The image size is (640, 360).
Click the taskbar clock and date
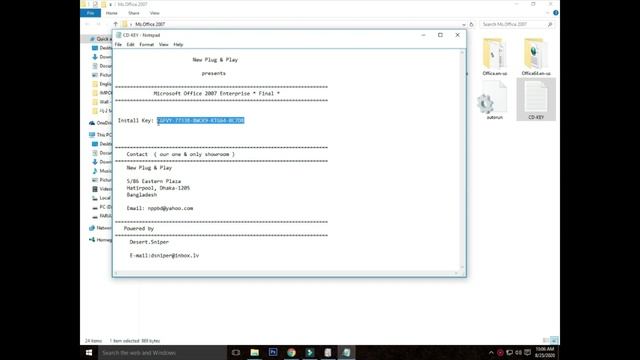pos(545,353)
